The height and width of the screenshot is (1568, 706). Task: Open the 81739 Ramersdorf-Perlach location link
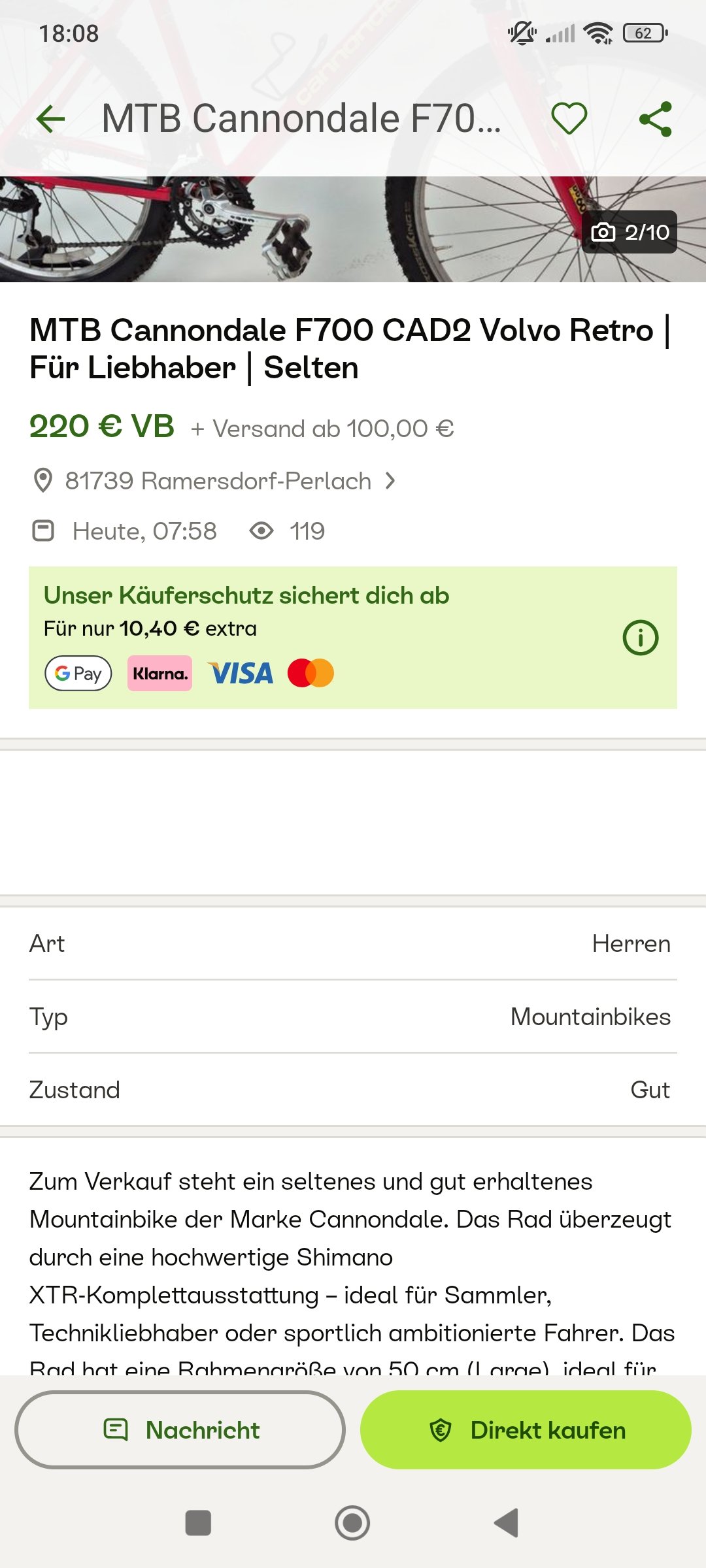(x=218, y=481)
